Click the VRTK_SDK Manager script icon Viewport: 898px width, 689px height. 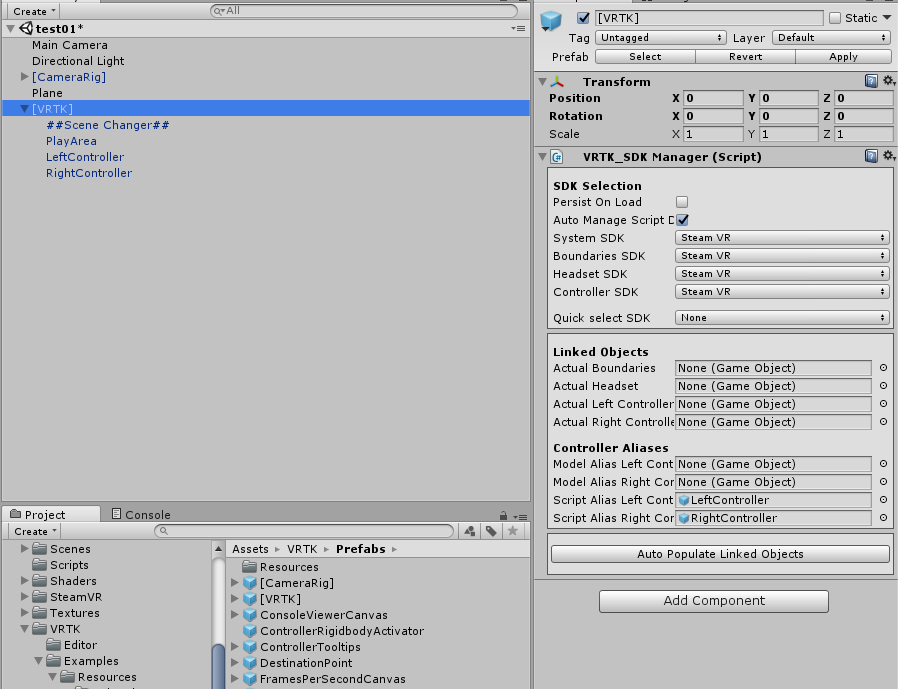pos(557,157)
